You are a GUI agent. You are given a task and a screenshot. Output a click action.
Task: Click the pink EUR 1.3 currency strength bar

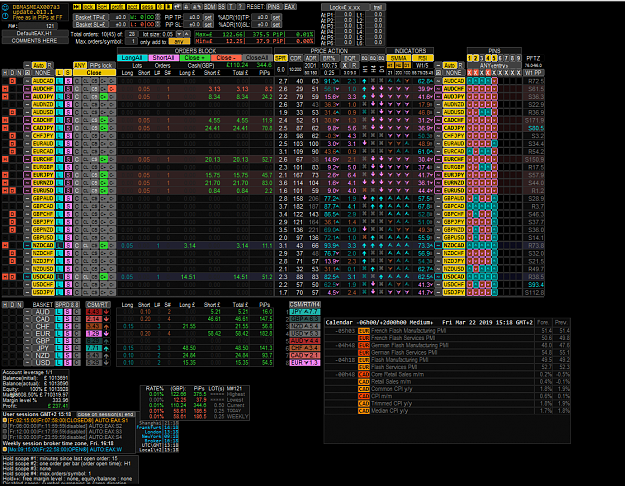(x=305, y=363)
